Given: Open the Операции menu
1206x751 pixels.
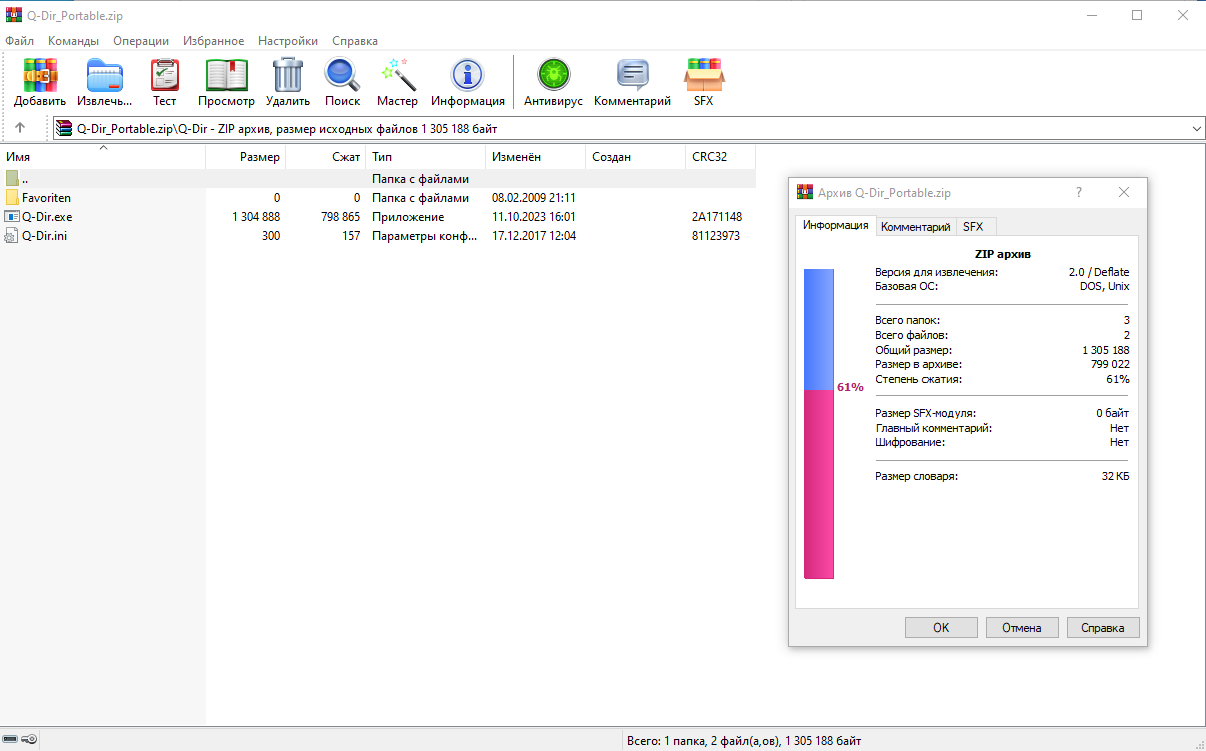Looking at the screenshot, I should [x=141, y=41].
